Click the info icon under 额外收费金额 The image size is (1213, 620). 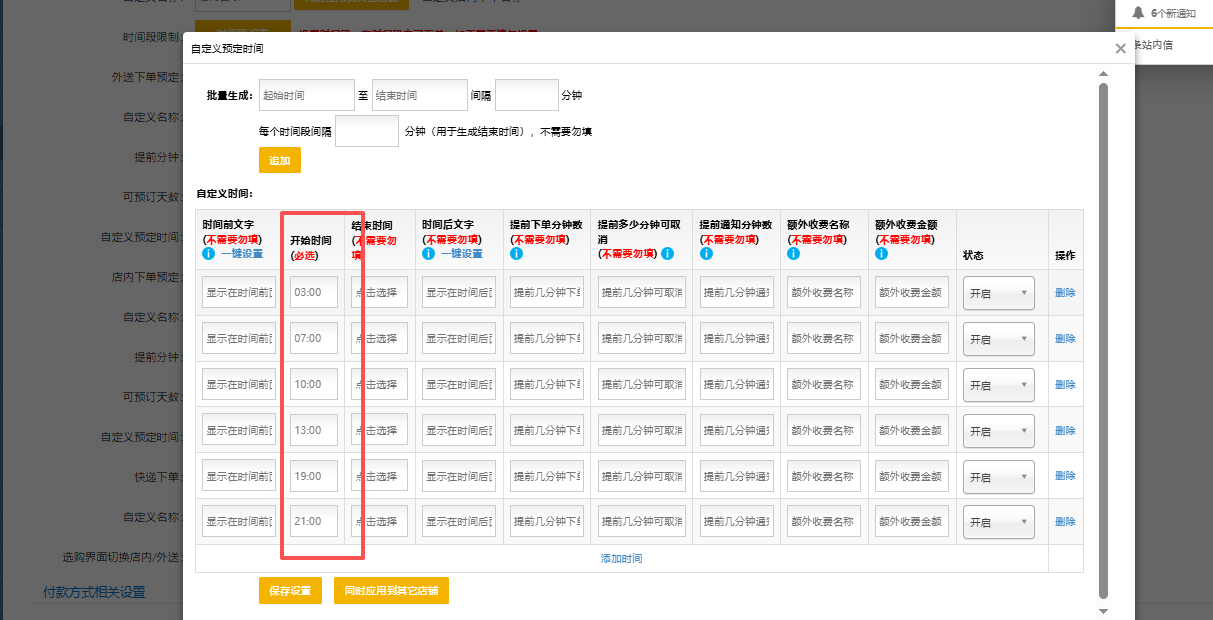(881, 254)
